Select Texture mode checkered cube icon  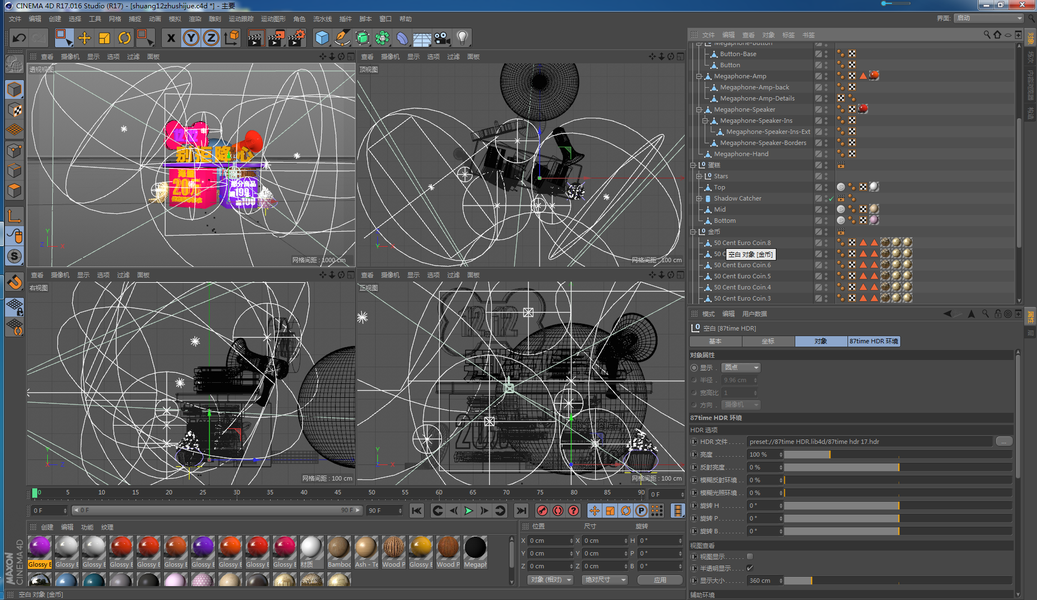15,110
